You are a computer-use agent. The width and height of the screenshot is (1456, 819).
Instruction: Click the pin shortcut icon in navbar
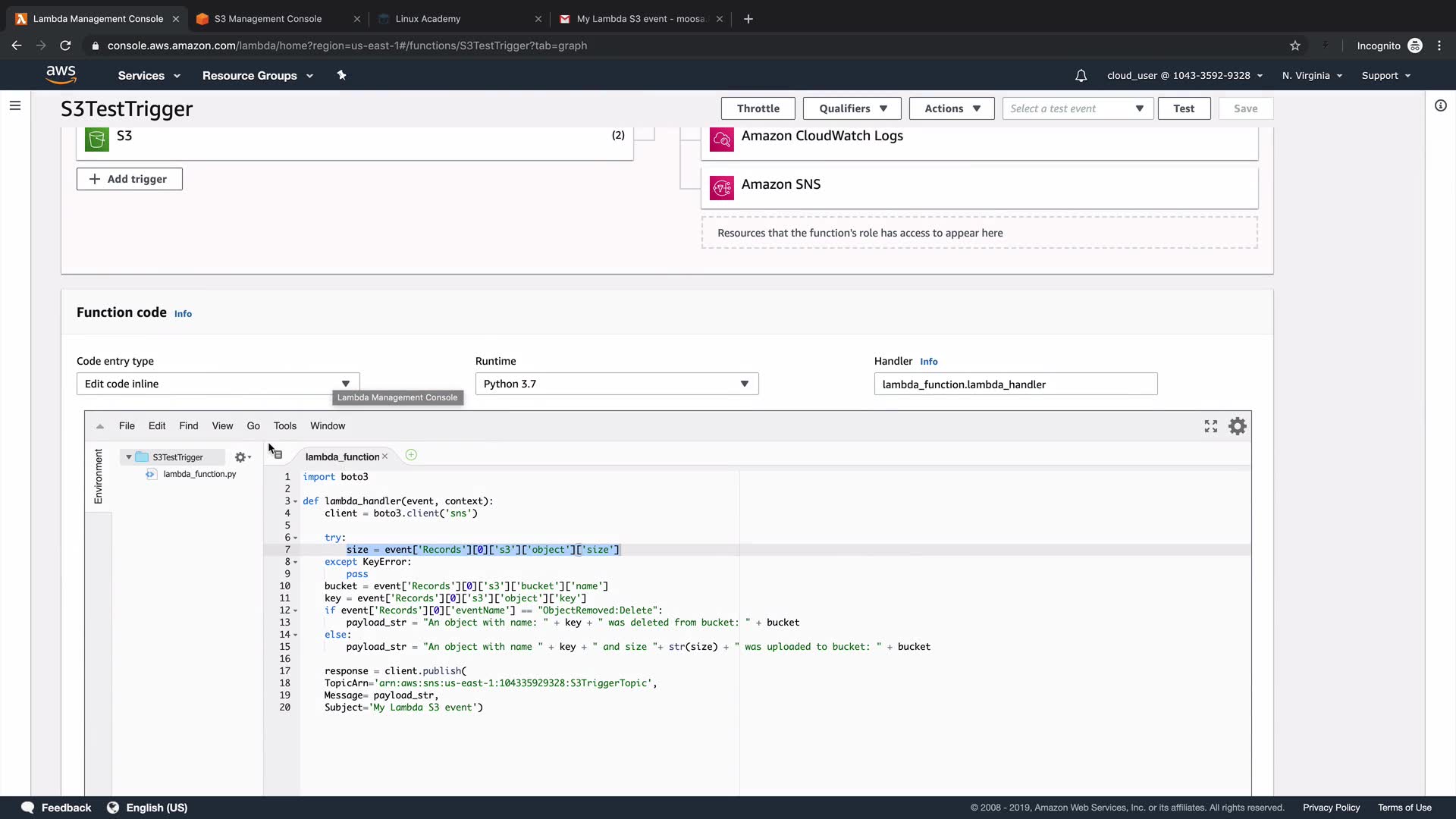point(341,75)
